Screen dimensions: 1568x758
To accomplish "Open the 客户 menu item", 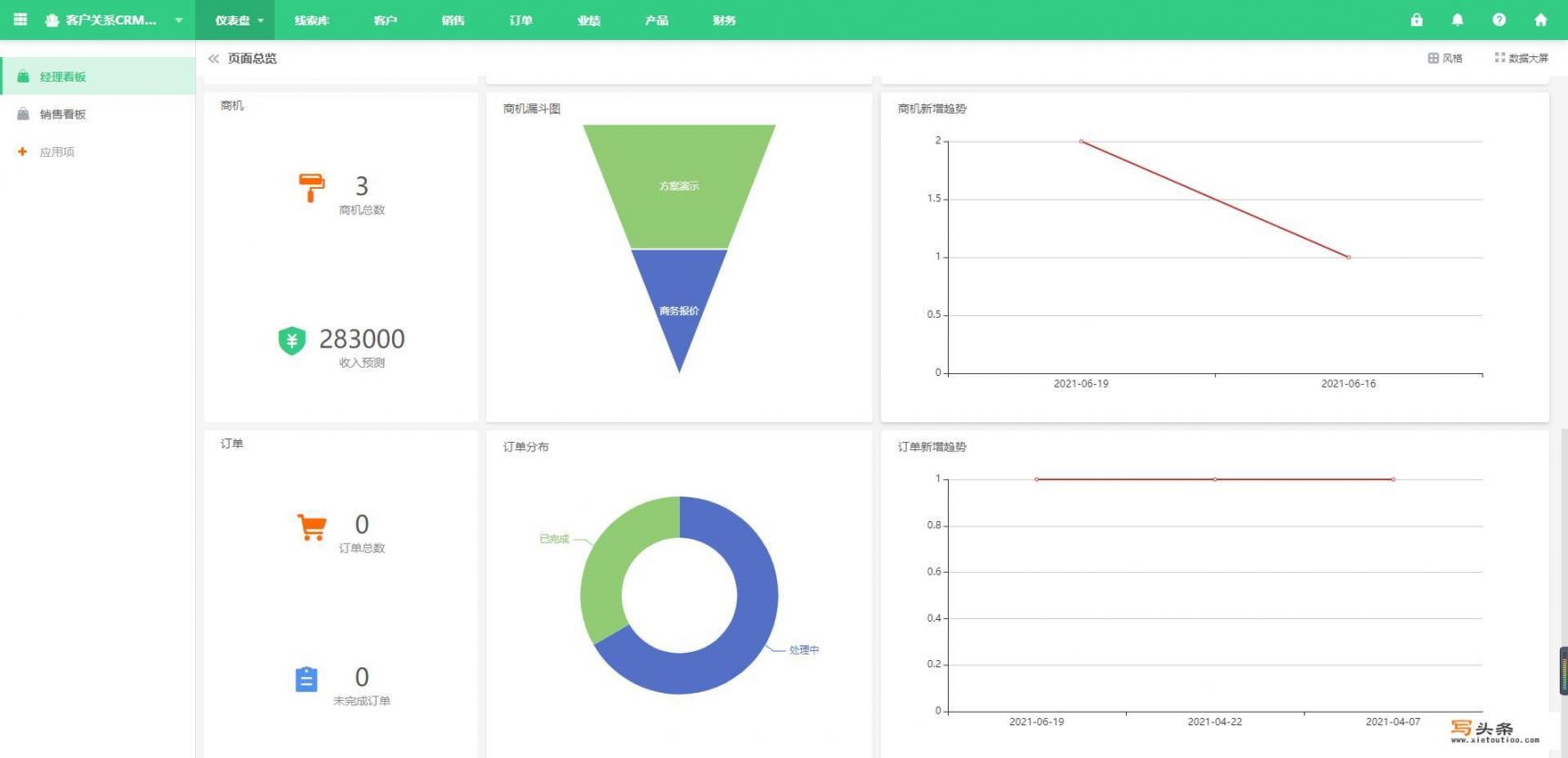I will 385,20.
